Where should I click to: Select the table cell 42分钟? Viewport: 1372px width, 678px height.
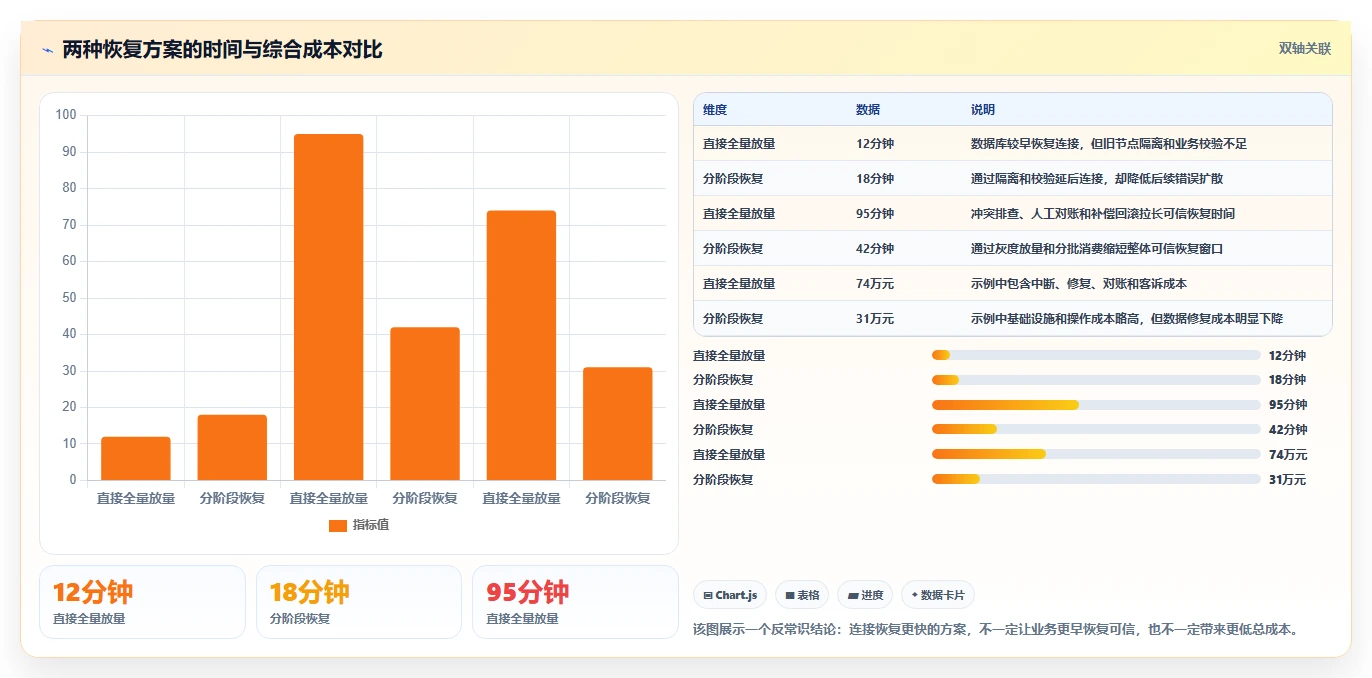click(x=875, y=249)
